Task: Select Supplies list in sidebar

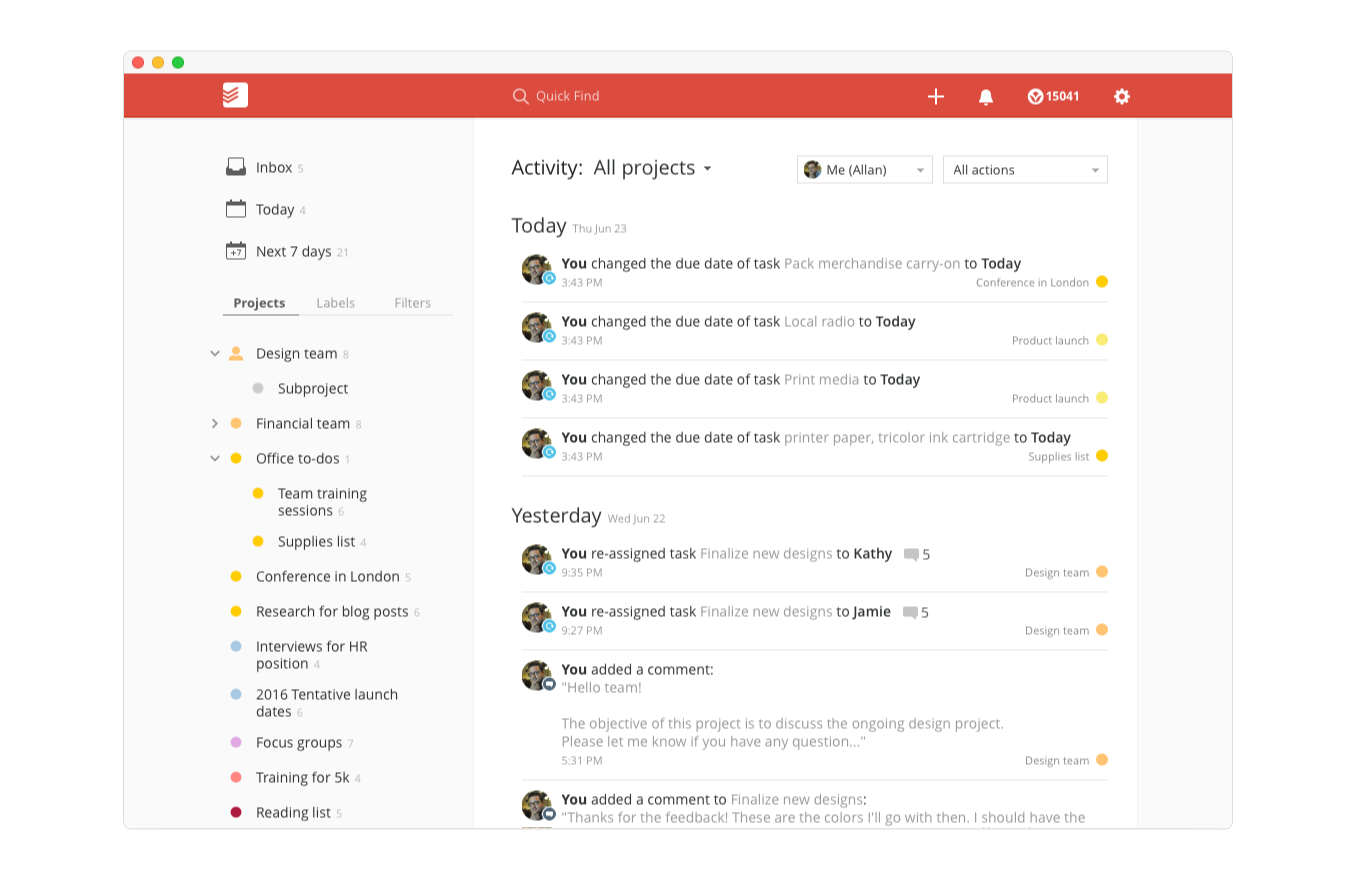Action: click(316, 541)
